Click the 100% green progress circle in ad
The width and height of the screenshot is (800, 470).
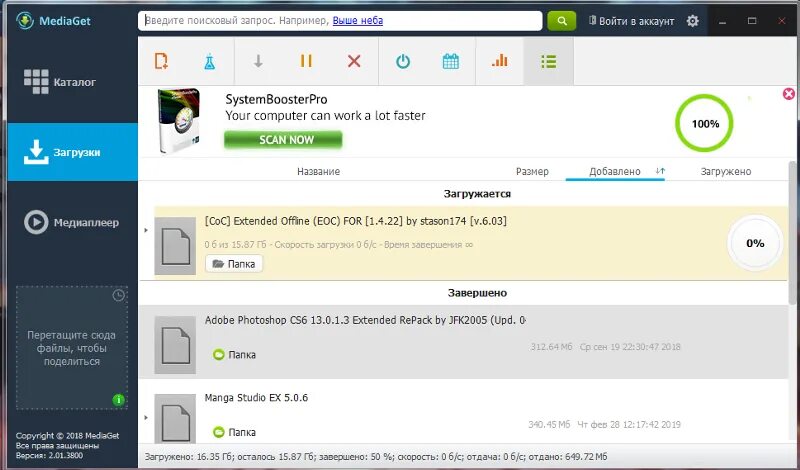coord(705,123)
